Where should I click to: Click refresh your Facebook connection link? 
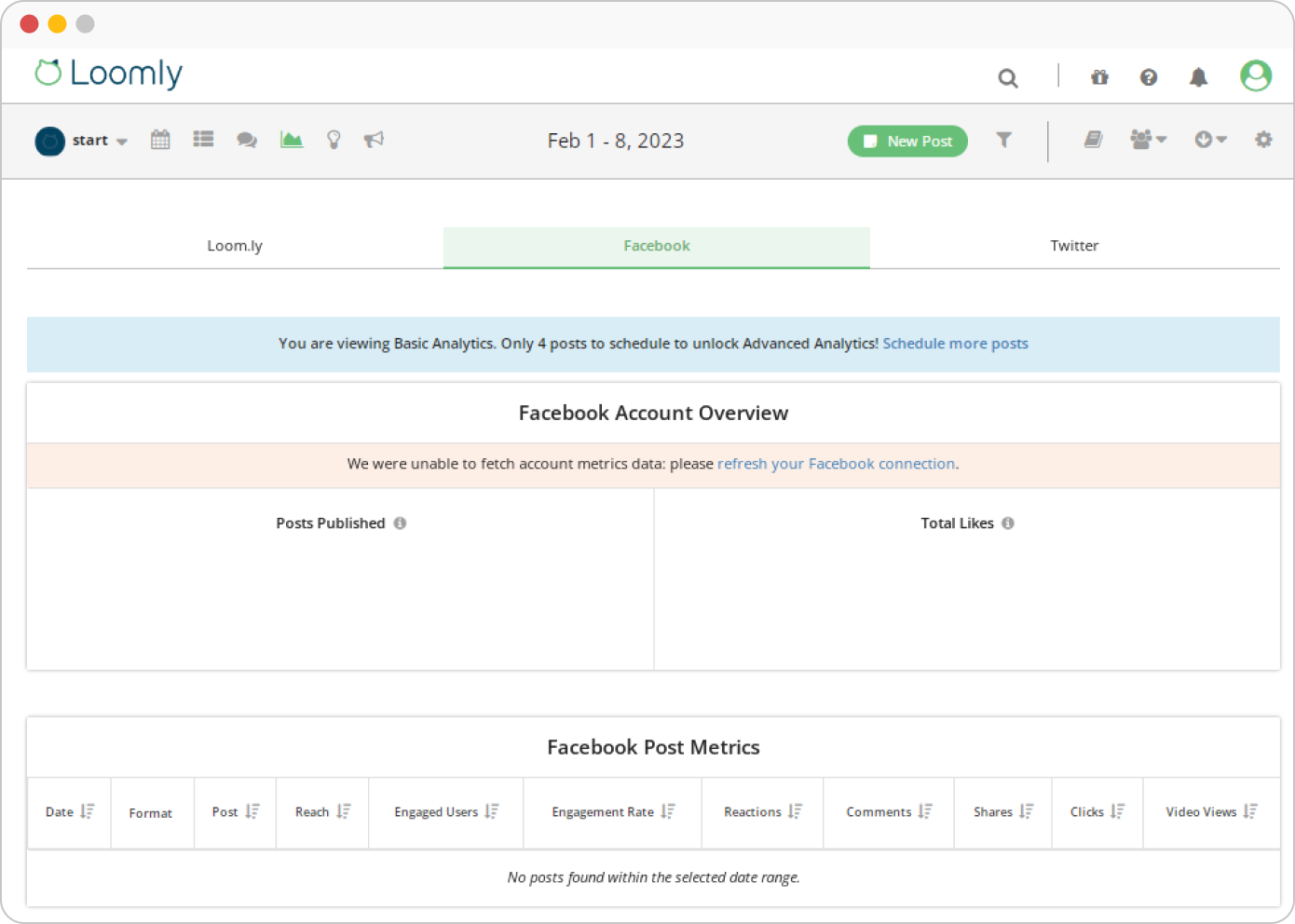[x=837, y=464]
